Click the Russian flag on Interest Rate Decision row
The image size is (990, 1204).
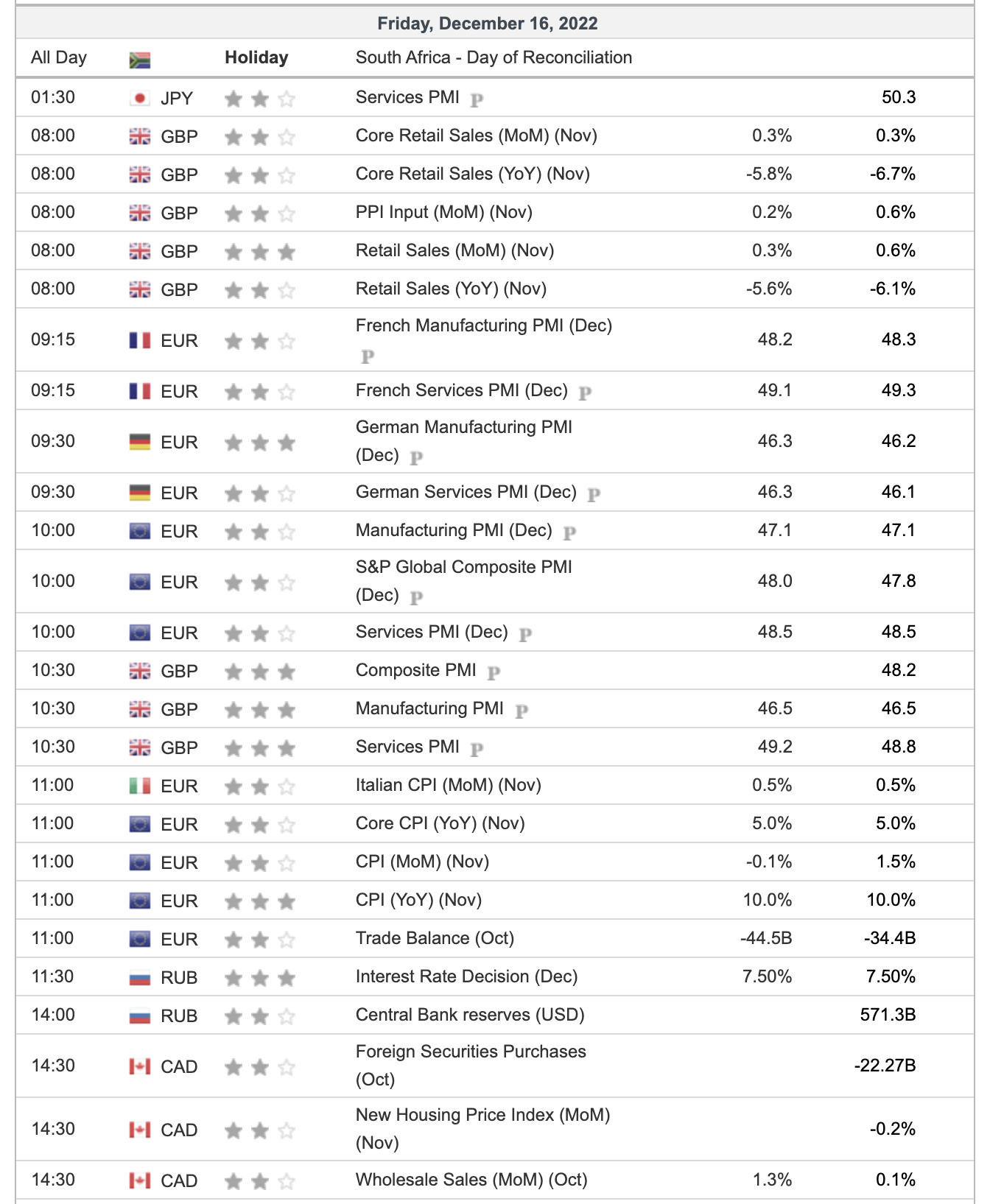coord(139,978)
